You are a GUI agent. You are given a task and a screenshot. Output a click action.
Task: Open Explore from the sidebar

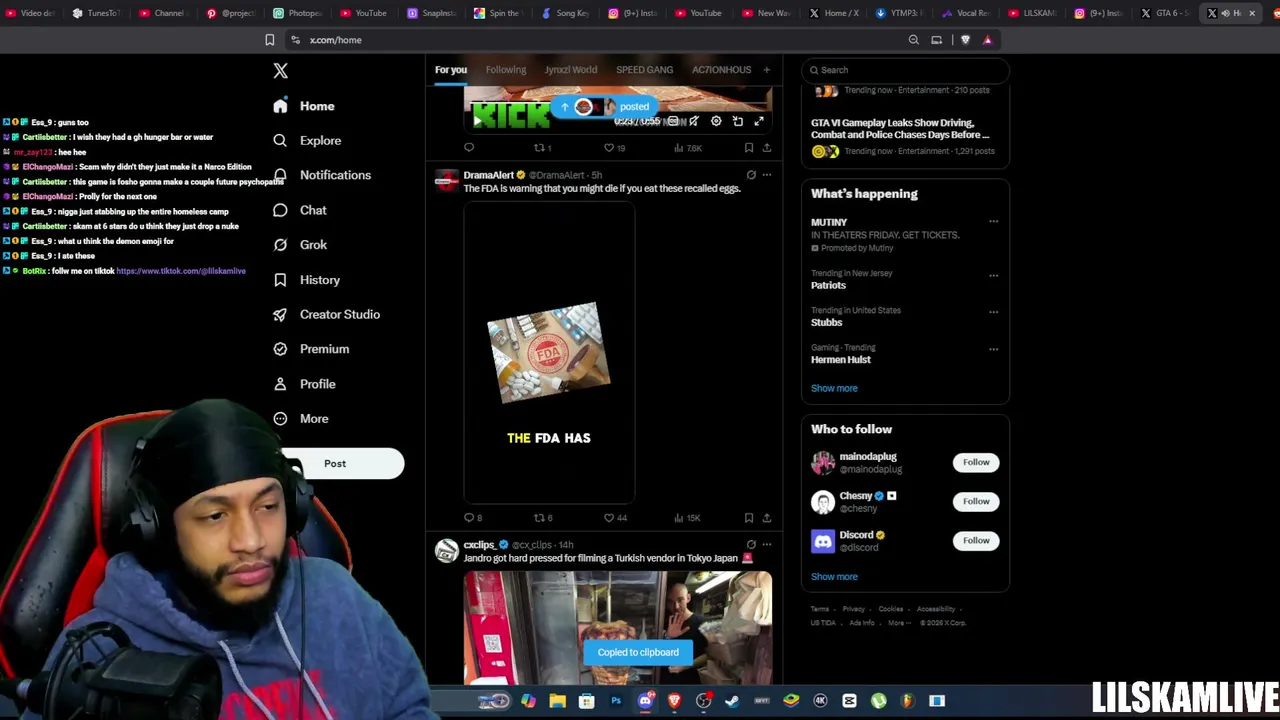click(307, 141)
